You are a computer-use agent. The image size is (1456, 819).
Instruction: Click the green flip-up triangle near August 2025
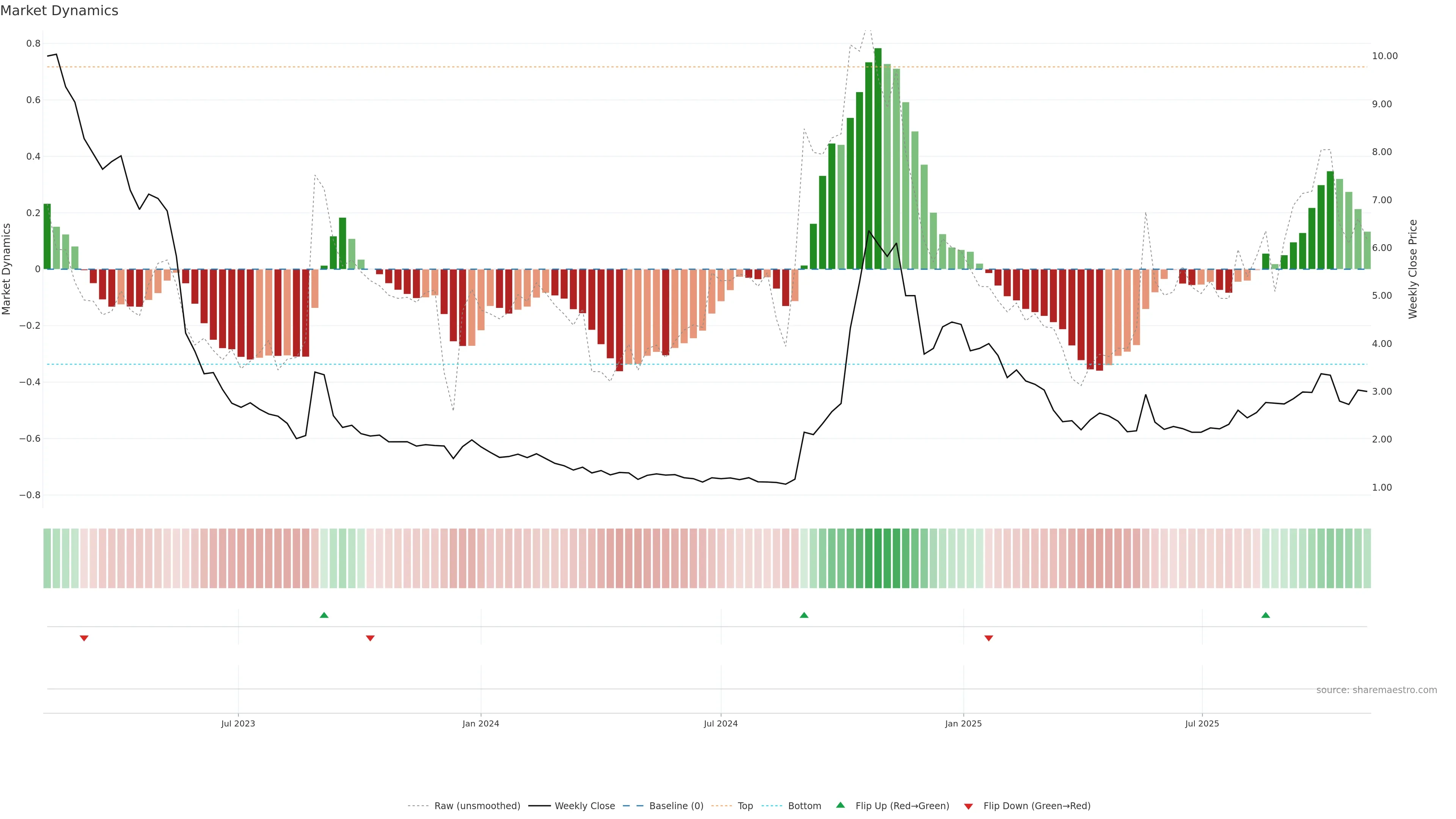1266,615
